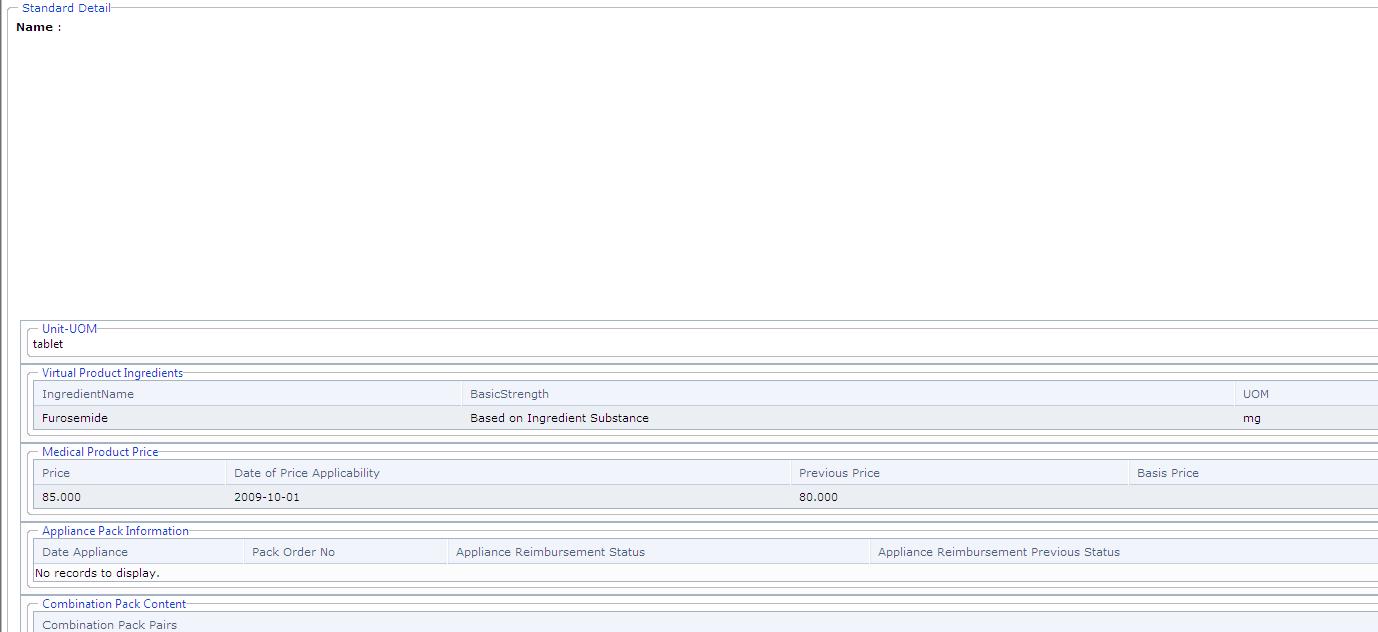
Task: Click the BasicStrength column header
Action: pyautogui.click(x=509, y=394)
